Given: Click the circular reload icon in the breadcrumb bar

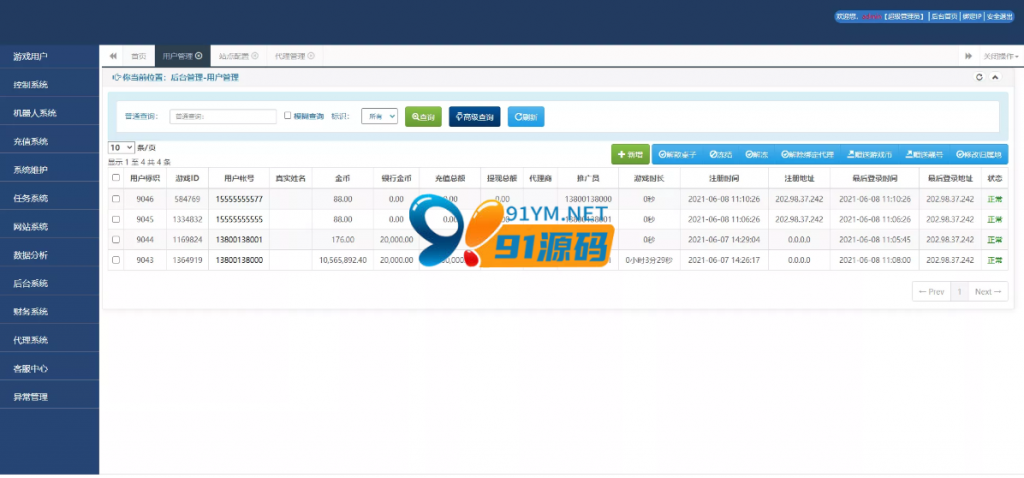Looking at the screenshot, I should (x=979, y=77).
